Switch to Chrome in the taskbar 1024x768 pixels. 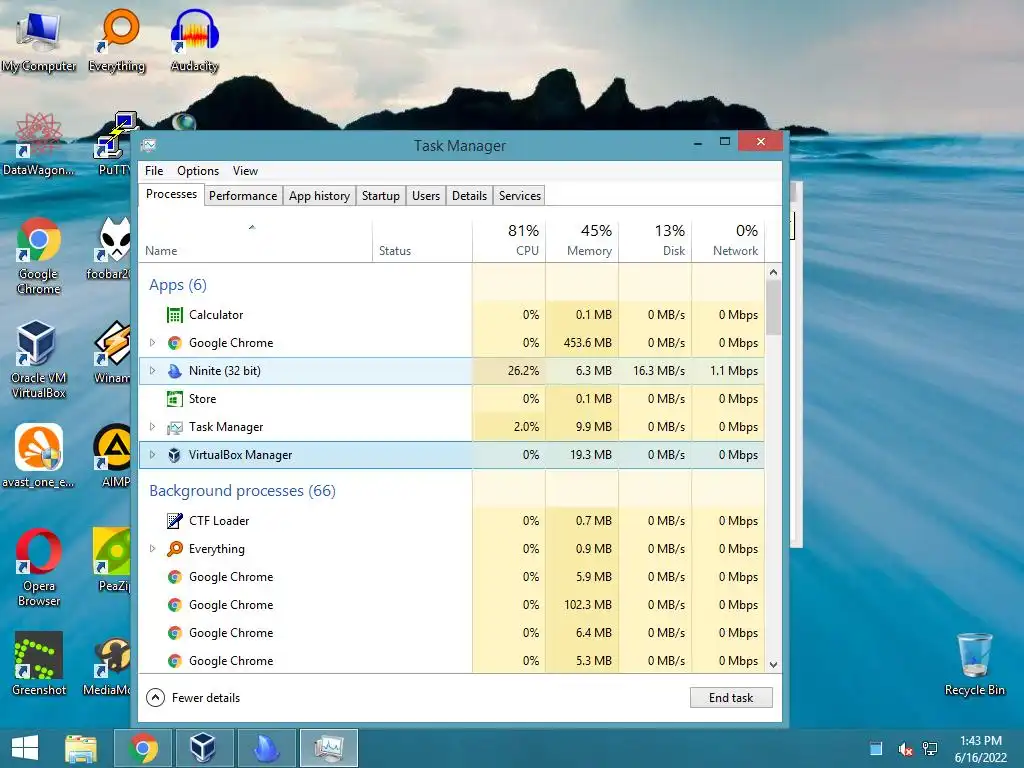pos(143,748)
